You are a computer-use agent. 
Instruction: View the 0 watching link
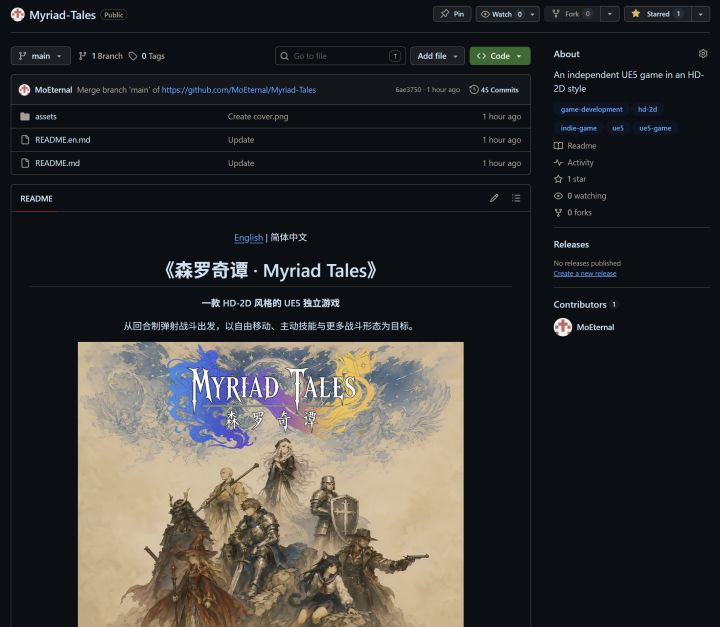pyautogui.click(x=580, y=196)
